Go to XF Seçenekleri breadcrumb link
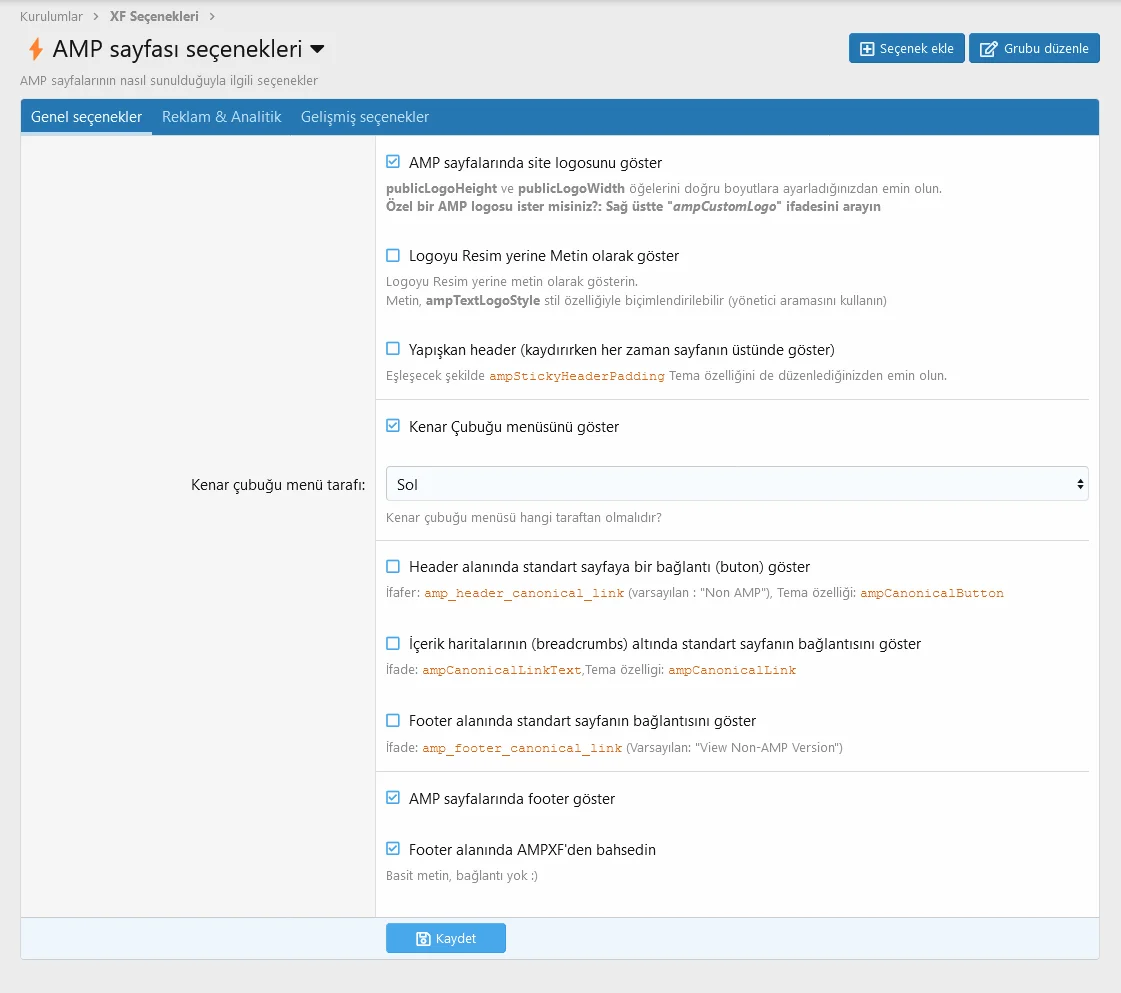The width and height of the screenshot is (1121, 993). point(154,16)
